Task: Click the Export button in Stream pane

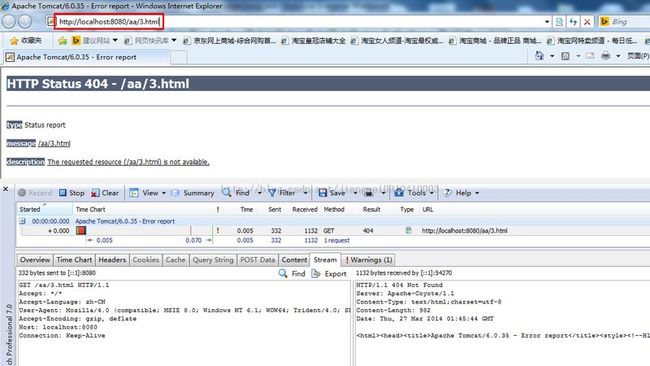Action: [x=330, y=274]
